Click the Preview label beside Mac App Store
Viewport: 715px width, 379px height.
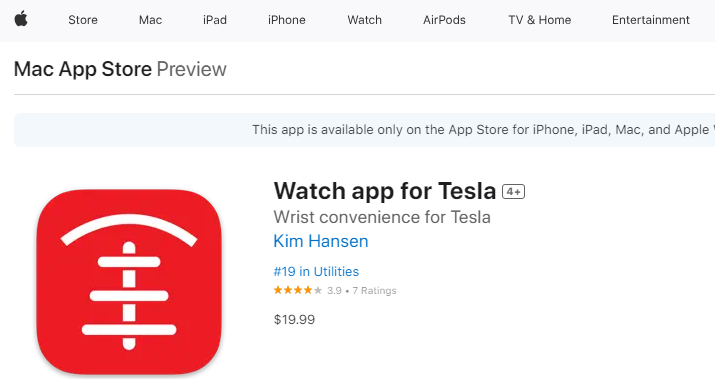point(192,69)
